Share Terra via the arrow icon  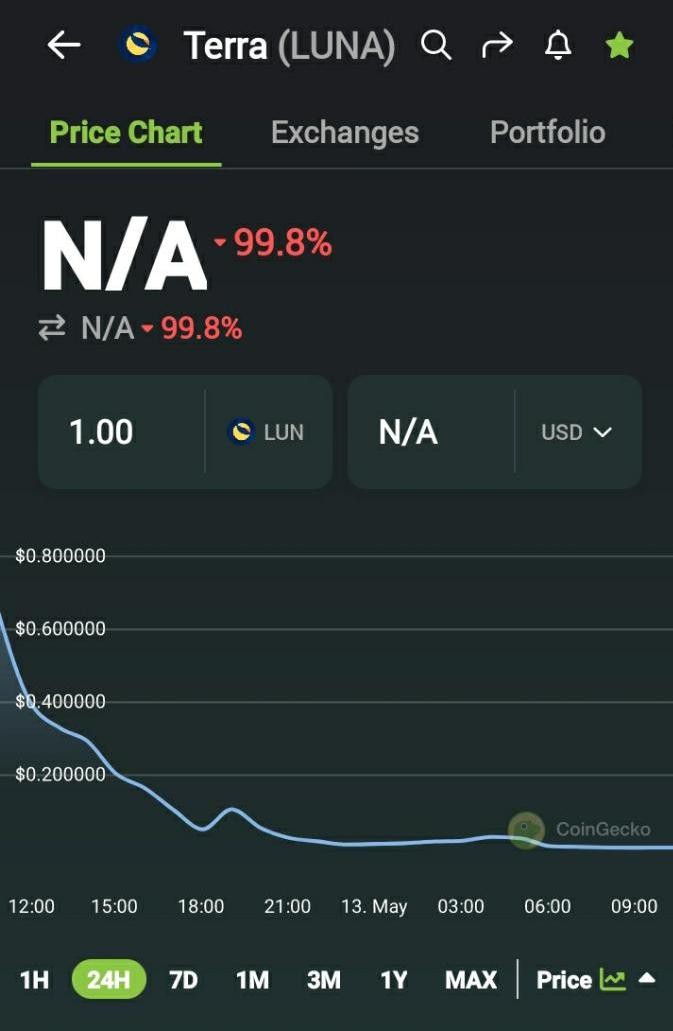click(x=497, y=45)
